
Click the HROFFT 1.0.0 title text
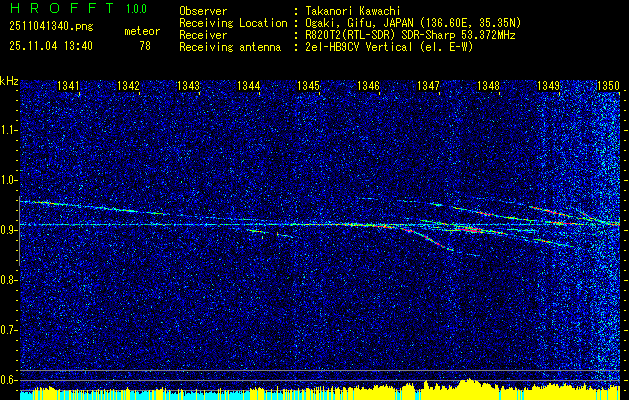(x=78, y=8)
